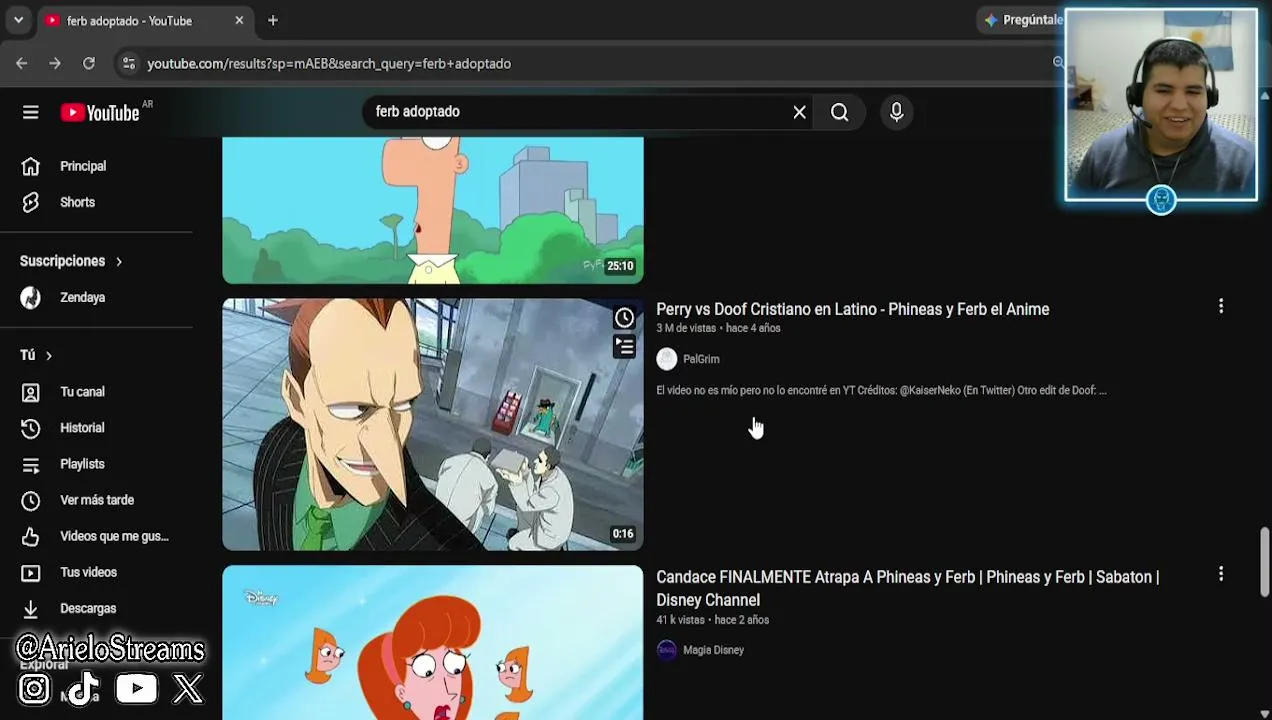Open 'Perry vs Doof Cristiano en Latino' title

[x=853, y=309]
